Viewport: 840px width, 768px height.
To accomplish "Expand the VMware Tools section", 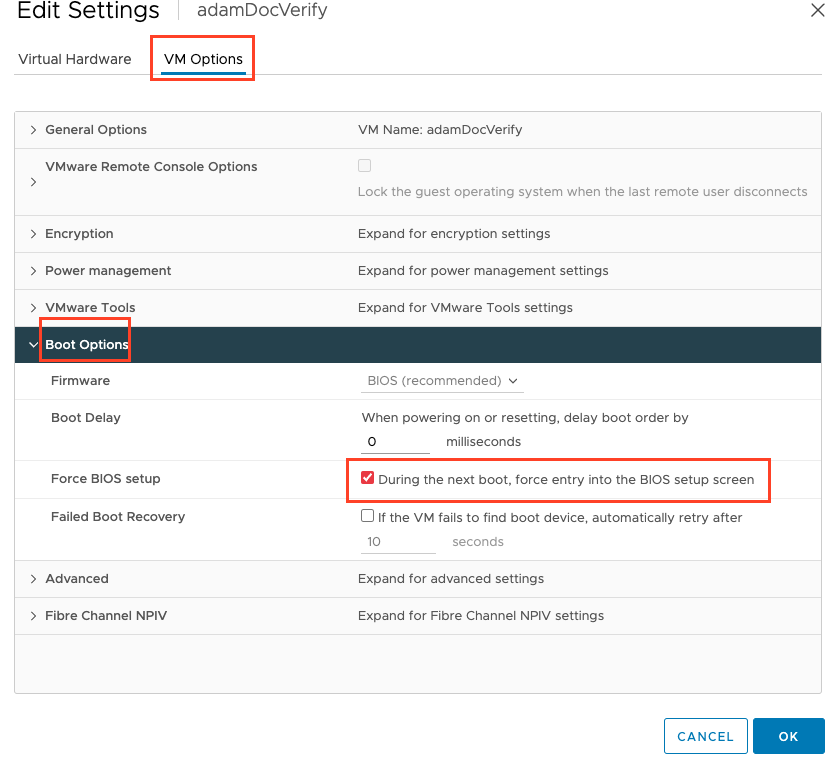I will click(x=34, y=308).
